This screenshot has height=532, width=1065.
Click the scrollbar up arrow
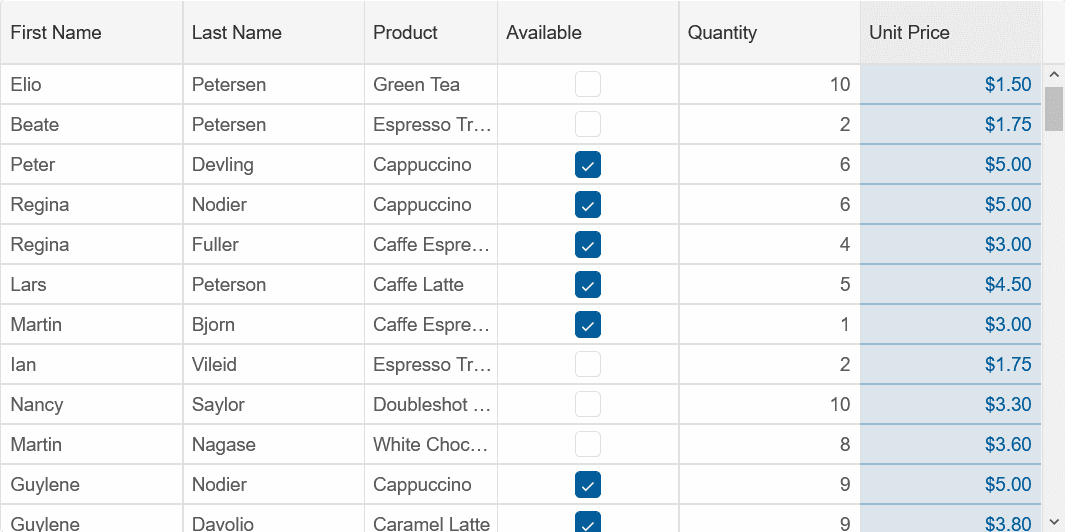coord(1053,74)
